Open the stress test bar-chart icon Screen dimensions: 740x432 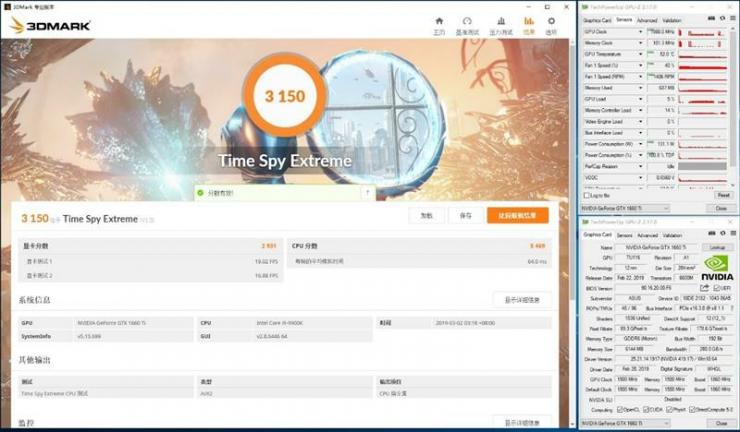tap(501, 25)
